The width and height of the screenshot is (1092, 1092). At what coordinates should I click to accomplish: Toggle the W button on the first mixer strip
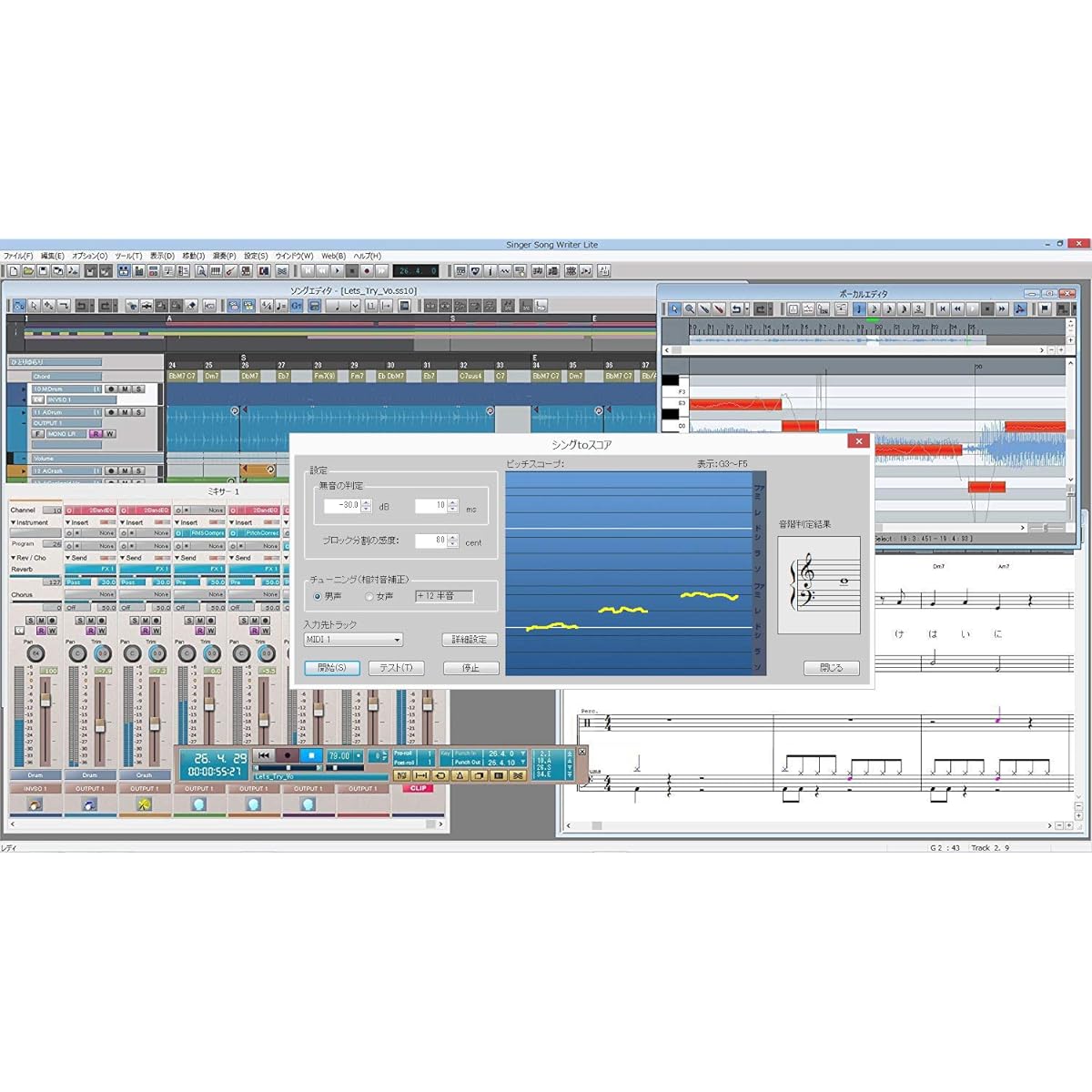pos(52,631)
